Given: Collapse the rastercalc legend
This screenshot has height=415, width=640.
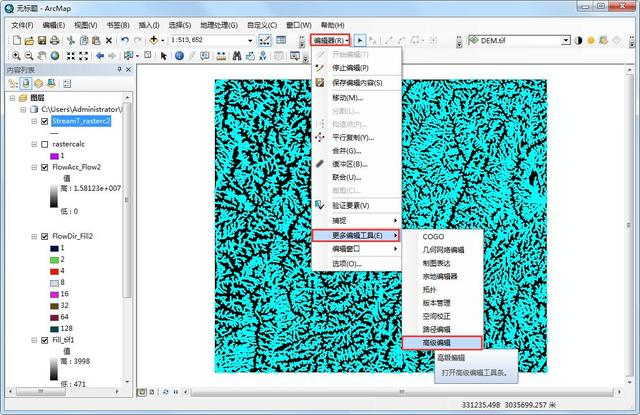Looking at the screenshot, I should tap(34, 144).
